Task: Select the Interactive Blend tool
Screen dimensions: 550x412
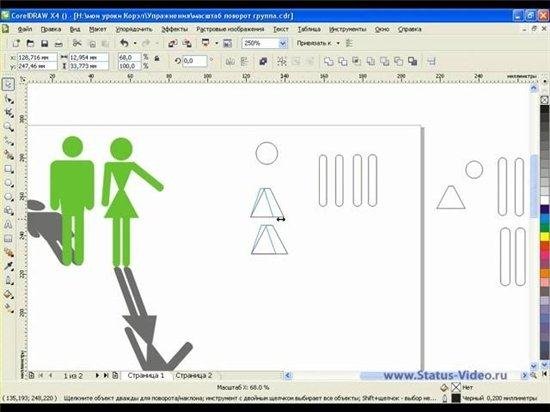Action: (8, 252)
